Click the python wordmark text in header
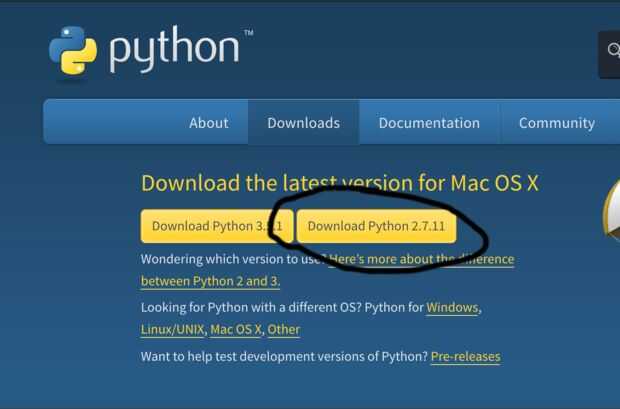The height and width of the screenshot is (409, 620). click(174, 51)
